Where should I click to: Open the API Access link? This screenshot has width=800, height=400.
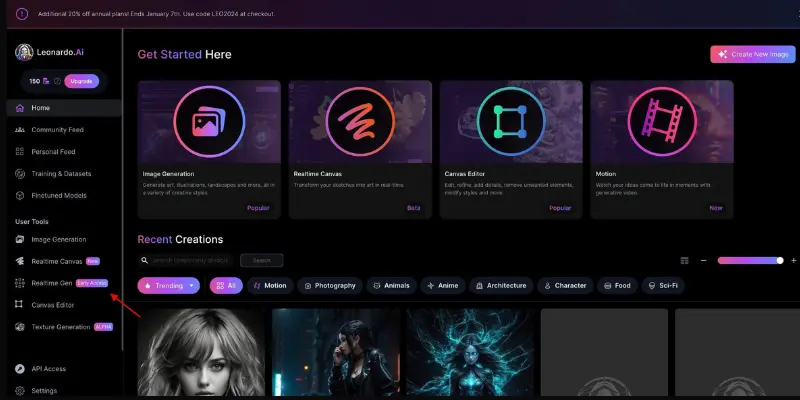click(x=48, y=369)
